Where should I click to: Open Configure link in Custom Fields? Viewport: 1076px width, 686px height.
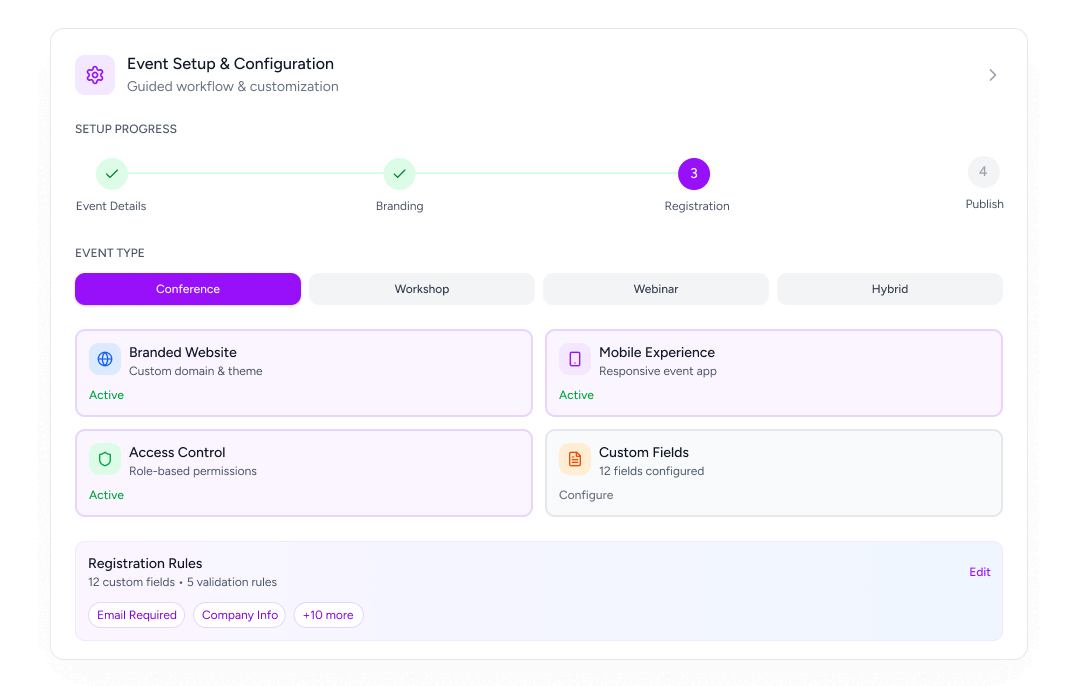point(586,495)
